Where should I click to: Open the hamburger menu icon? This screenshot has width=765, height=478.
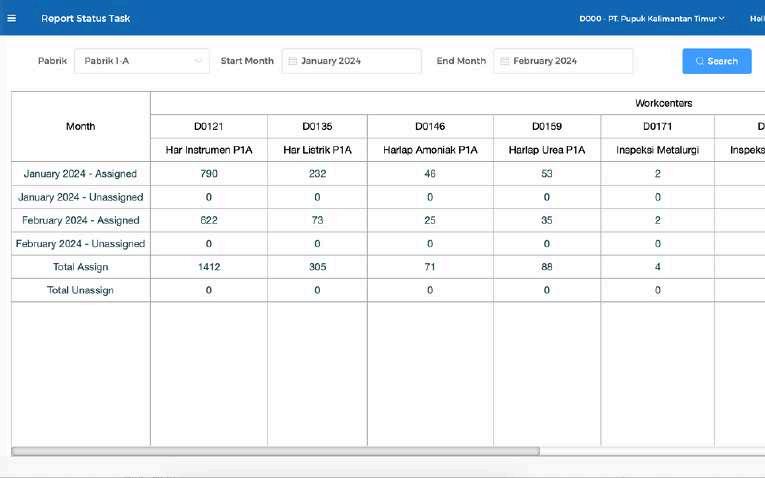click(12, 19)
